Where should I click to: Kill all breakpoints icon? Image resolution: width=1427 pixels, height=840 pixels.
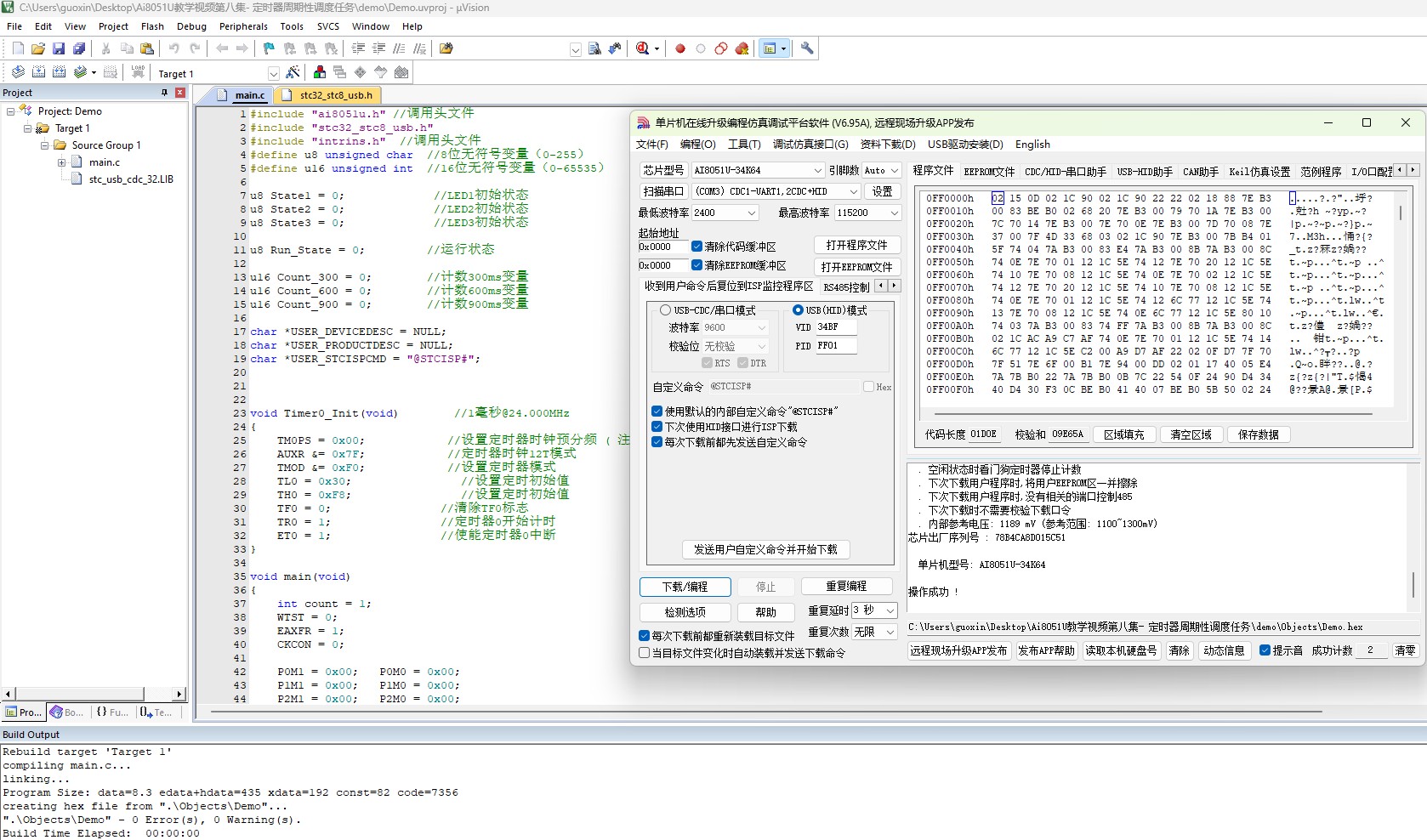tap(742, 48)
